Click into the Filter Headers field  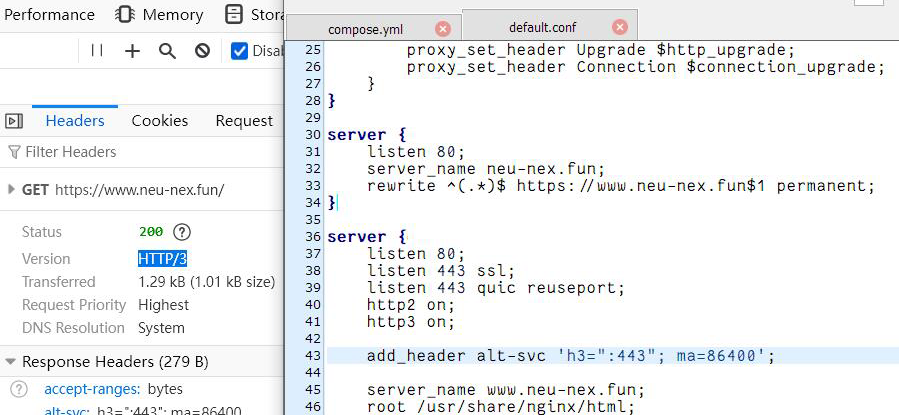pos(140,152)
